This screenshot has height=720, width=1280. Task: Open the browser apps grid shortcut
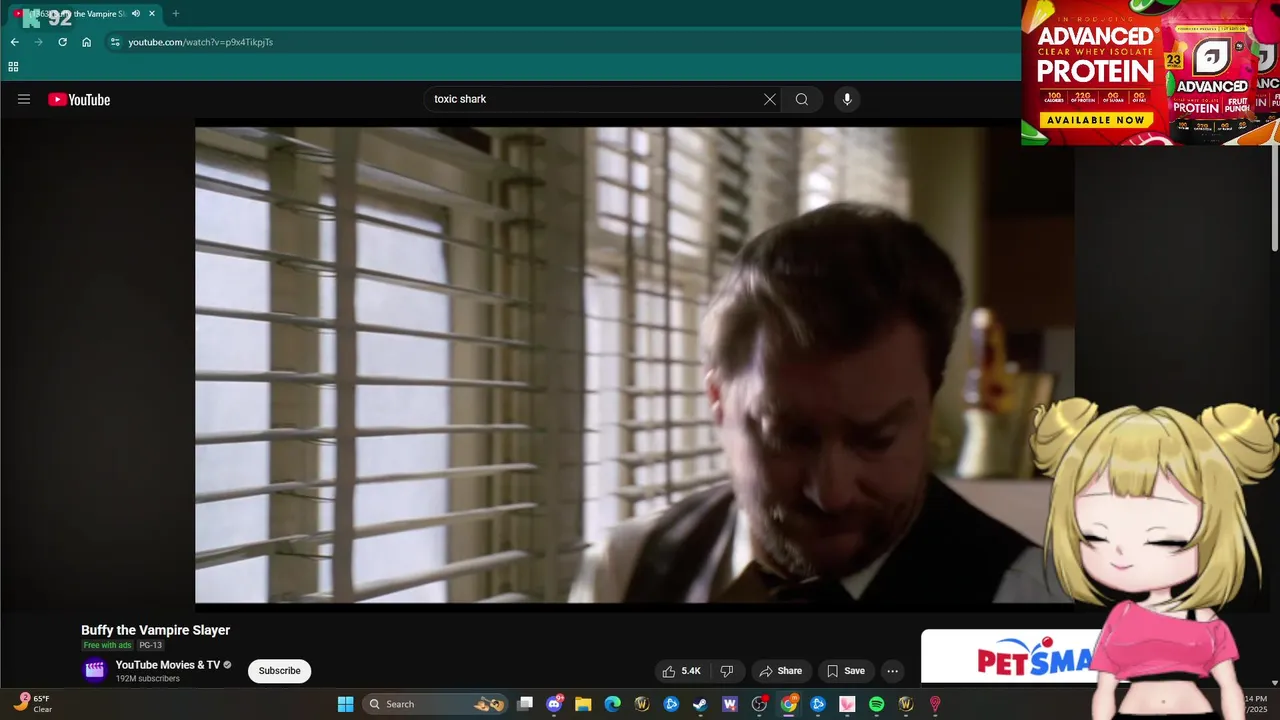(13, 67)
